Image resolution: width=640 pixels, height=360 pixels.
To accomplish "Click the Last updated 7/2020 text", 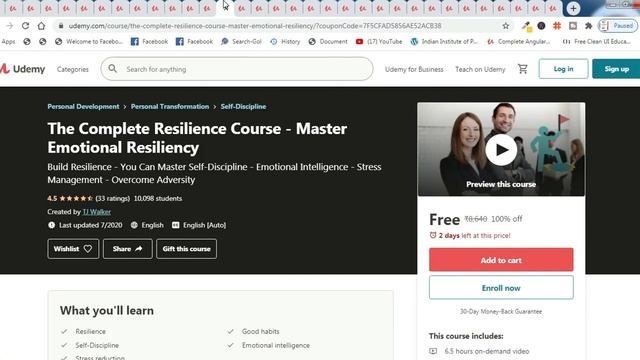I will (x=91, y=225).
